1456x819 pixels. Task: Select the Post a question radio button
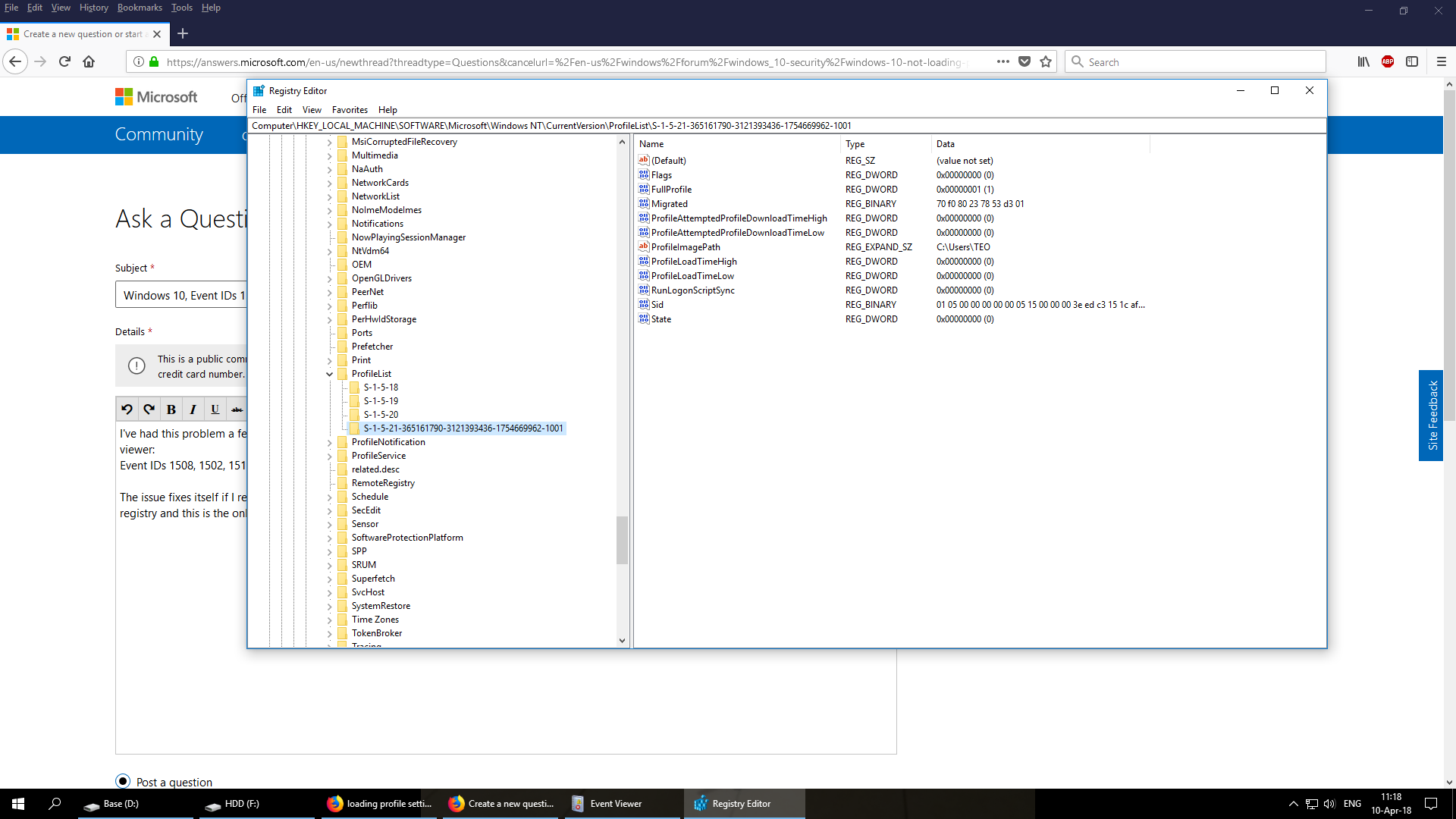click(123, 781)
